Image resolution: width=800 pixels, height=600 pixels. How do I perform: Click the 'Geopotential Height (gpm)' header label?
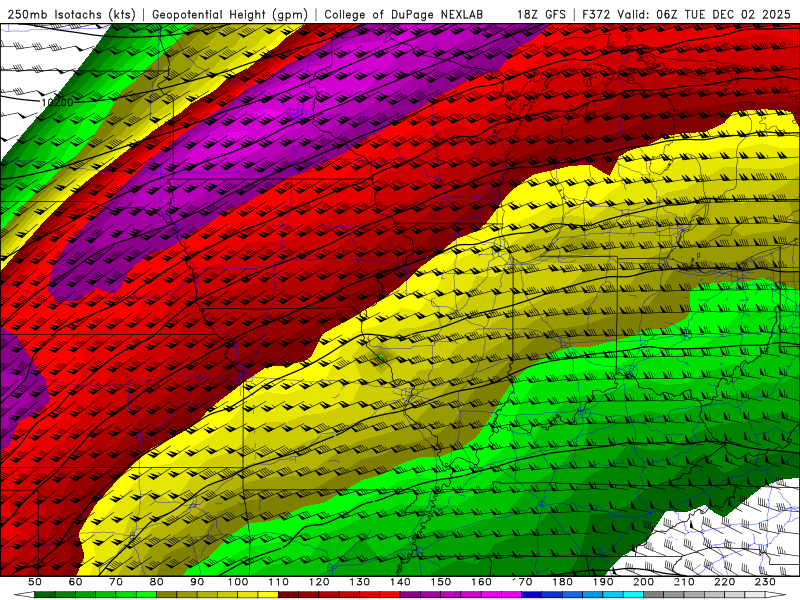[x=230, y=14]
